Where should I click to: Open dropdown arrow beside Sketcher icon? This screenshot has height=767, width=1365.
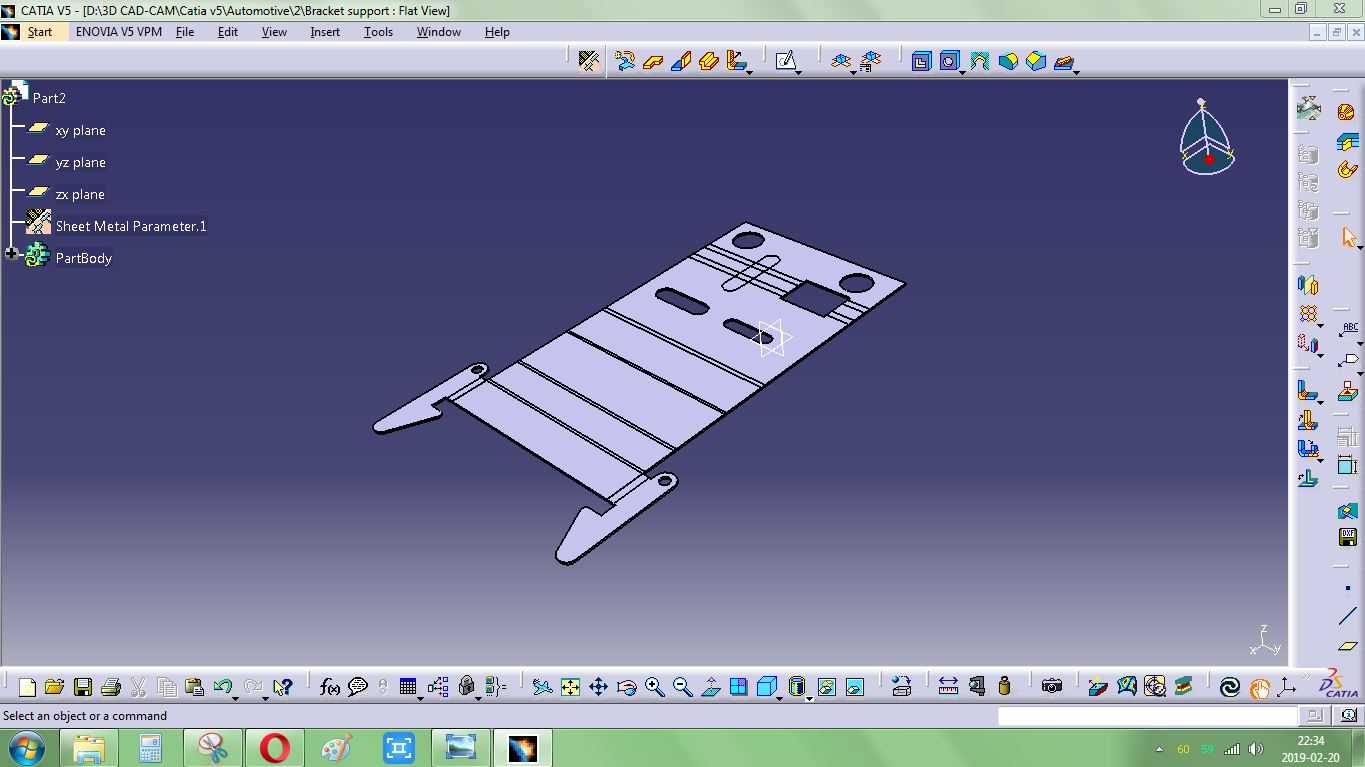[799, 72]
